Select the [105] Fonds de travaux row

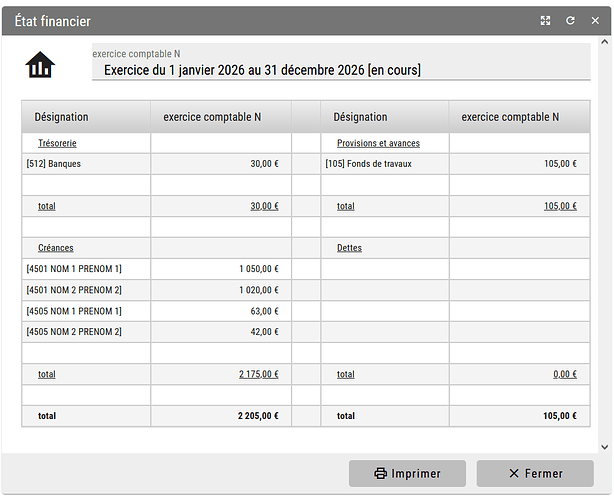pos(455,164)
